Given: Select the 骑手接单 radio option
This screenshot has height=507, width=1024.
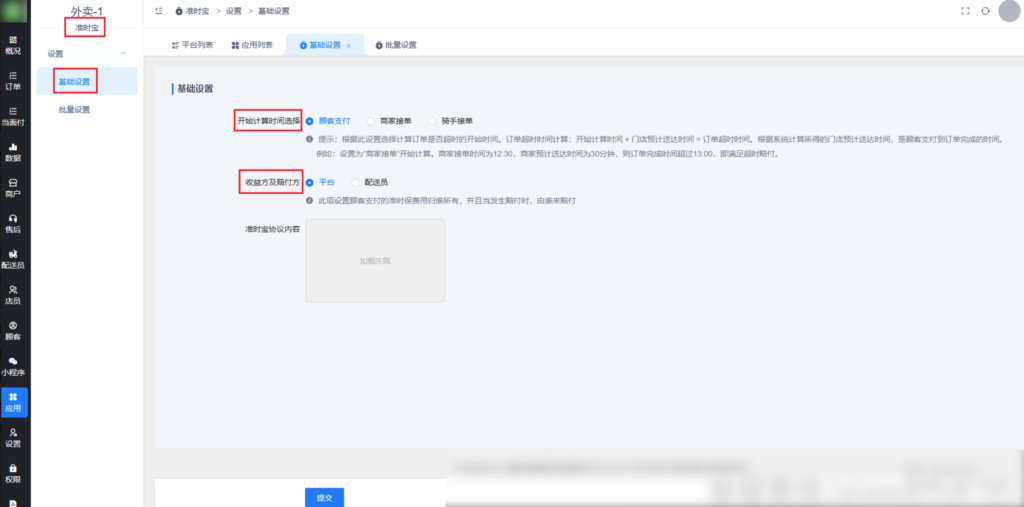Looking at the screenshot, I should pyautogui.click(x=451, y=121).
